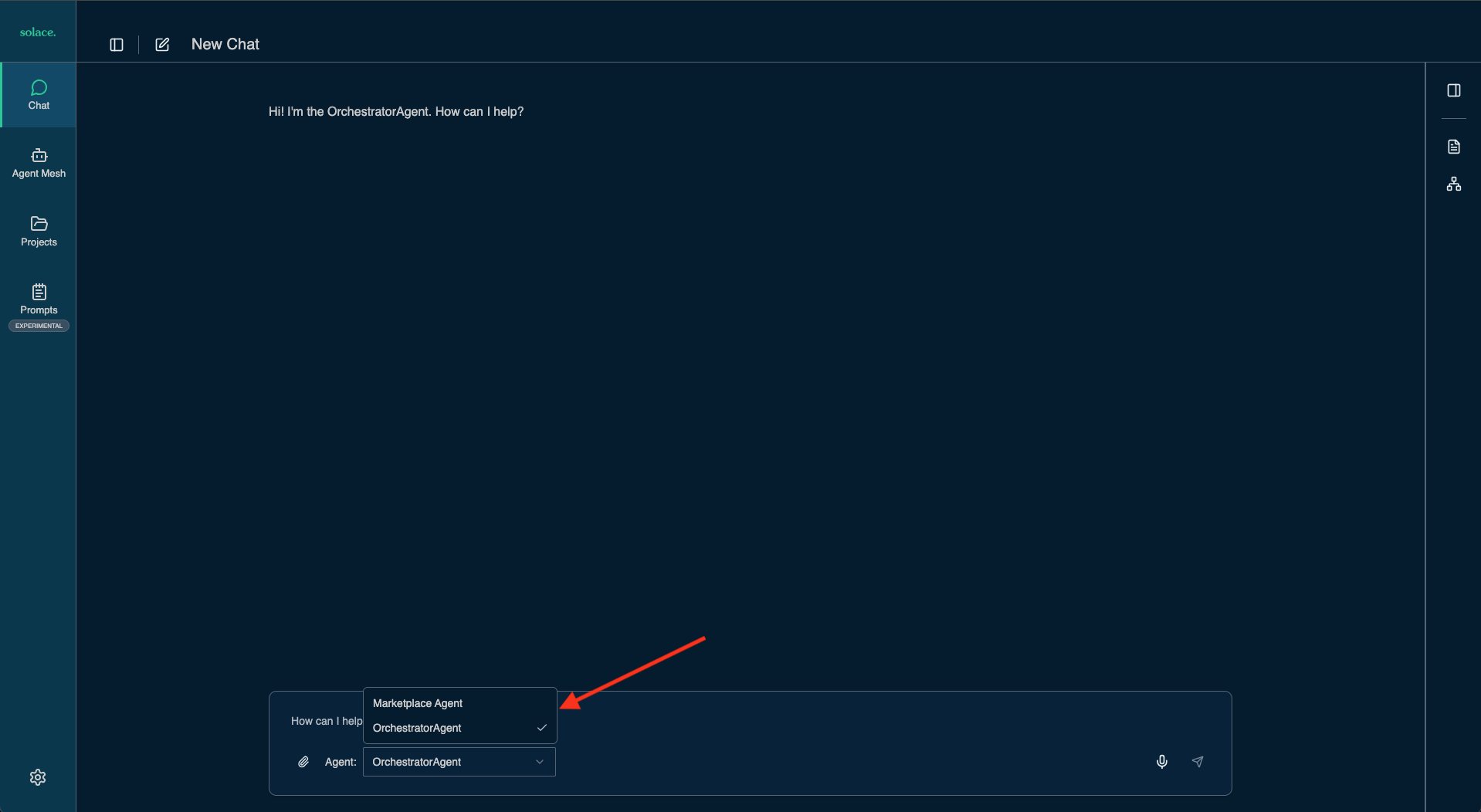This screenshot has height=812, width=1481.
Task: Open the Agent selection dropdown
Action: click(457, 762)
